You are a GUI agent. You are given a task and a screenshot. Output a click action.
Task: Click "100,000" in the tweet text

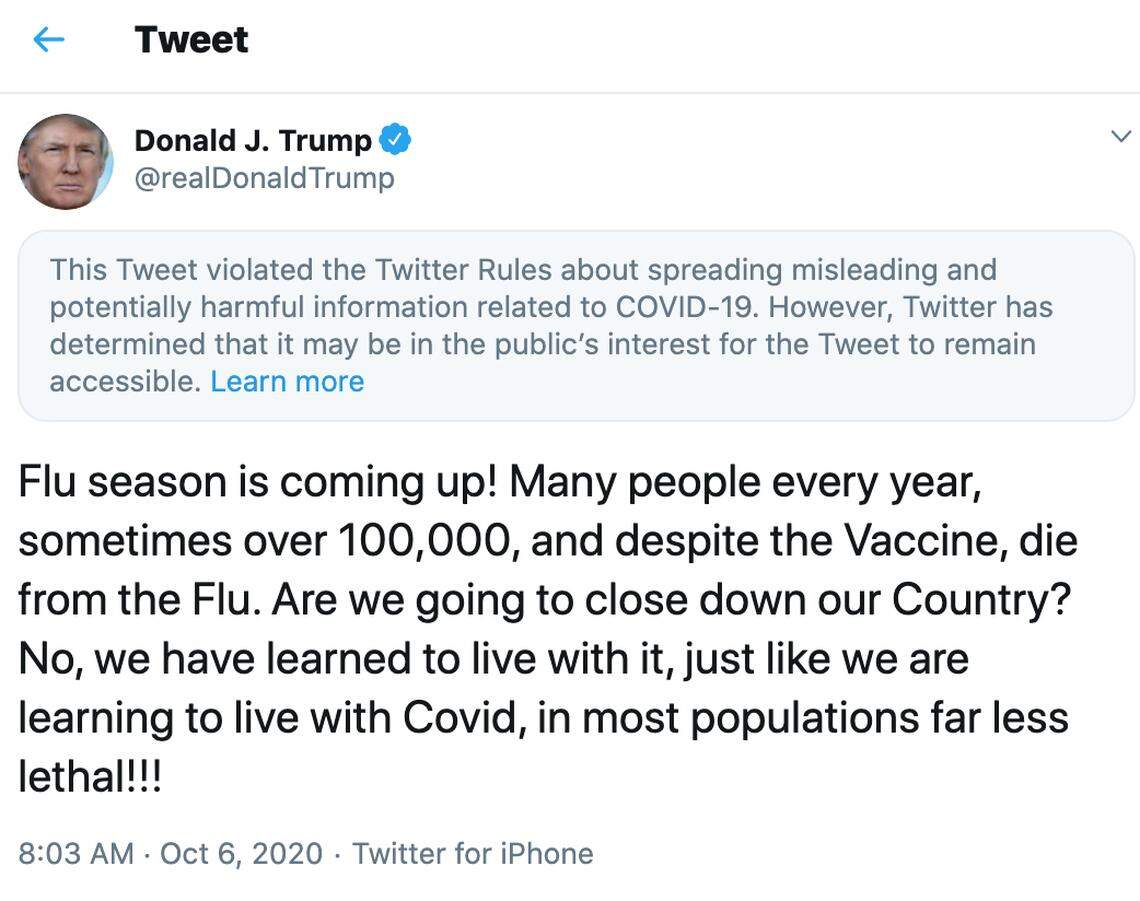tap(425, 541)
